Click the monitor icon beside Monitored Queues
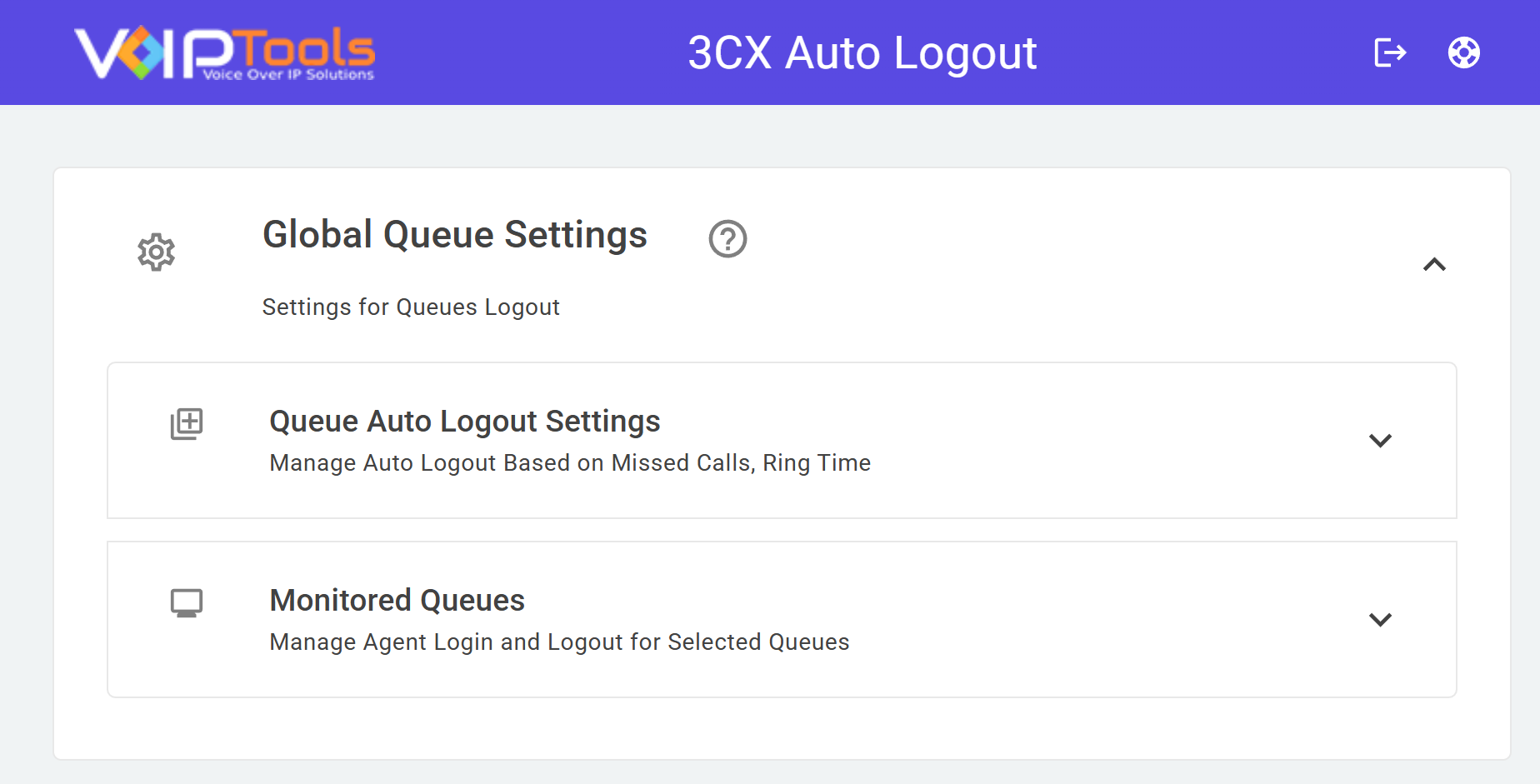The width and height of the screenshot is (1540, 784). coord(187,602)
